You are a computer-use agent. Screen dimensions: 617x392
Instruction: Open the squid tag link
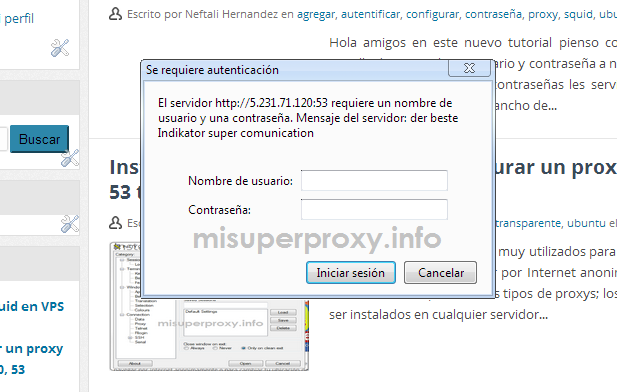578,15
